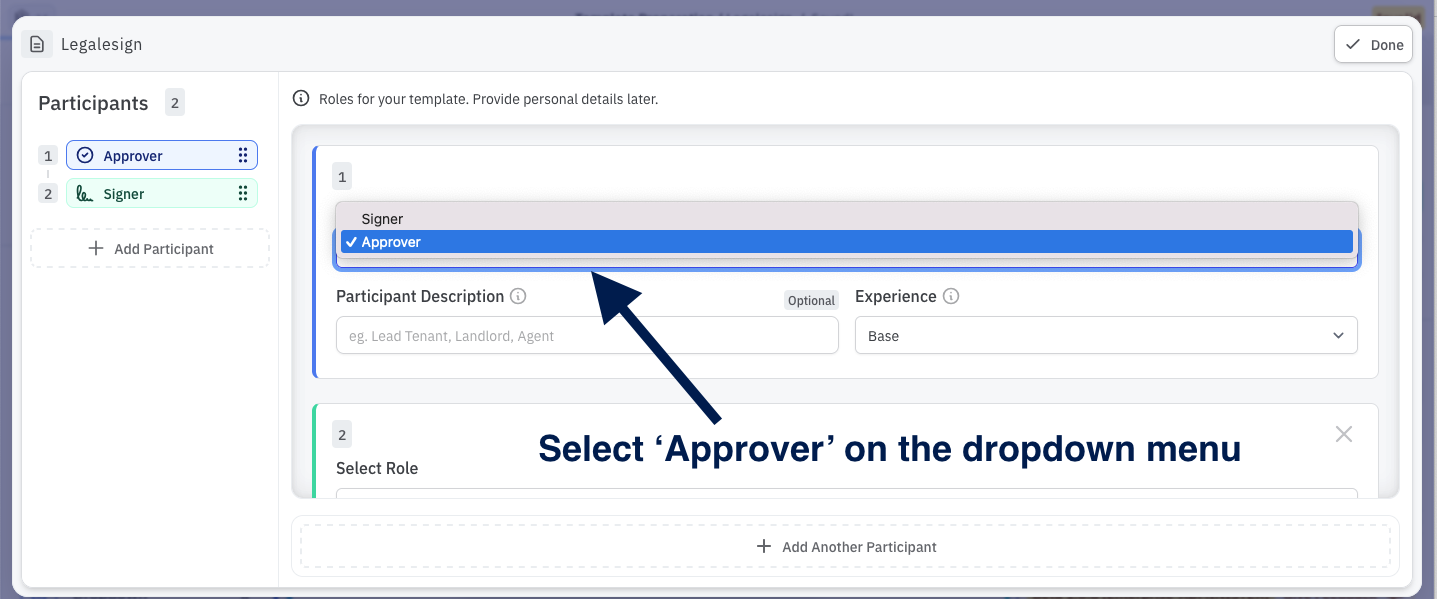Click Add Participant in sidebar

click(x=150, y=249)
